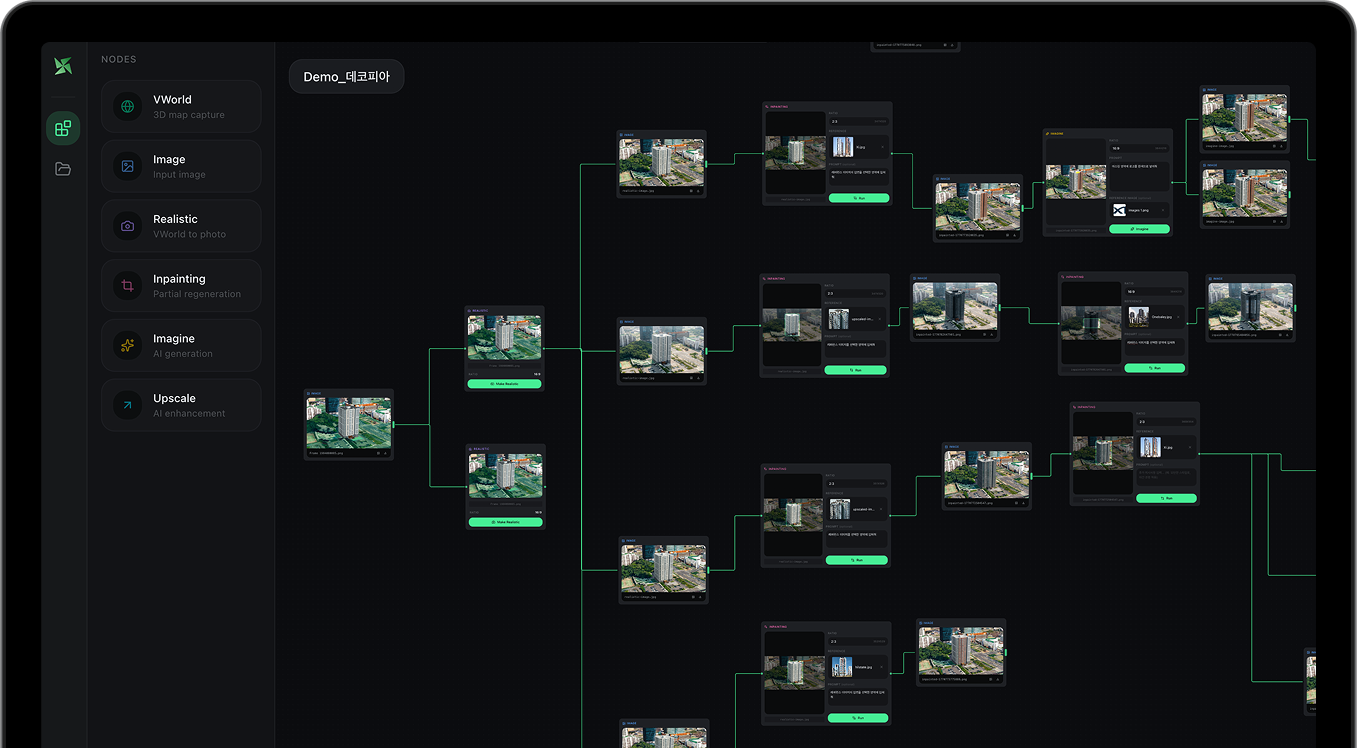Open ratio dropdown in top Inpainting node
Image resolution: width=1357 pixels, height=748 pixels.
pos(858,122)
